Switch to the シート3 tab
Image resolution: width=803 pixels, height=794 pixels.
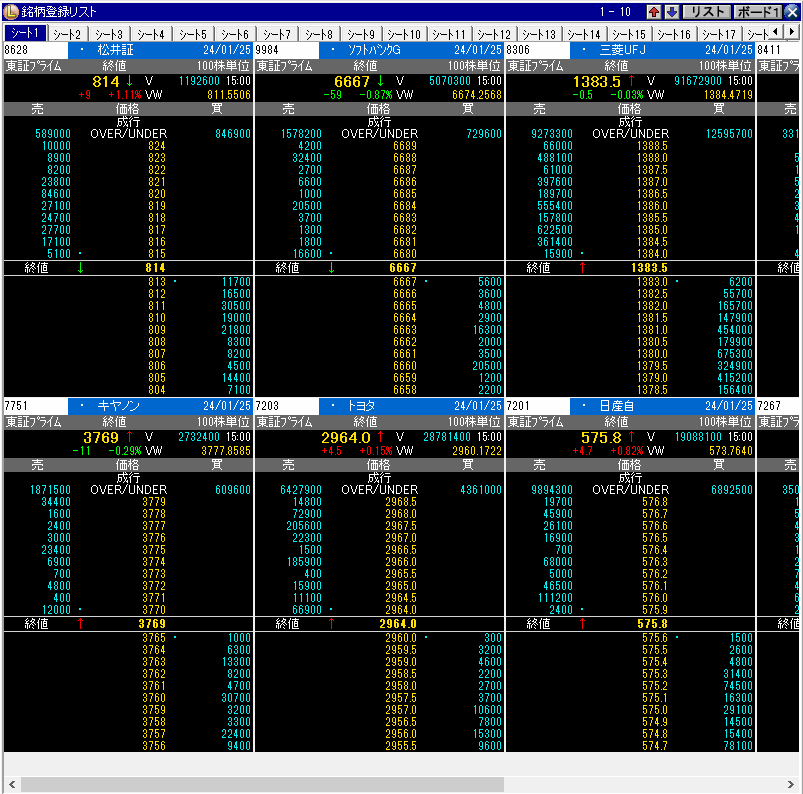[109, 34]
